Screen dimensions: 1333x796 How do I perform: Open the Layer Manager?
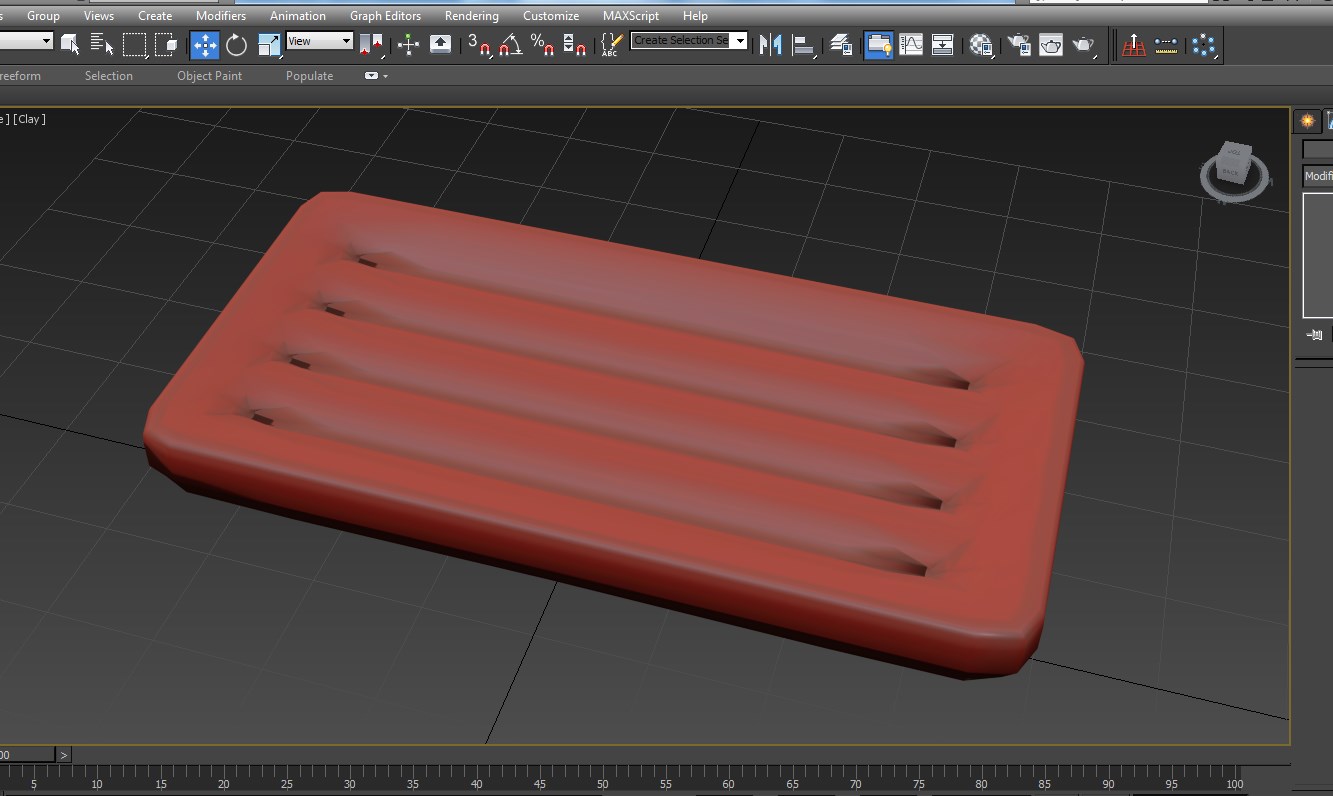pos(842,45)
